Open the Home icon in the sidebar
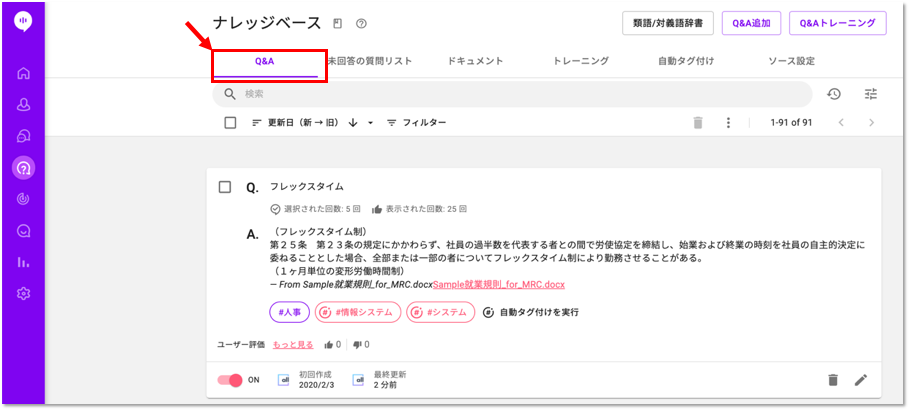This screenshot has height=411, width=910. click(23, 74)
